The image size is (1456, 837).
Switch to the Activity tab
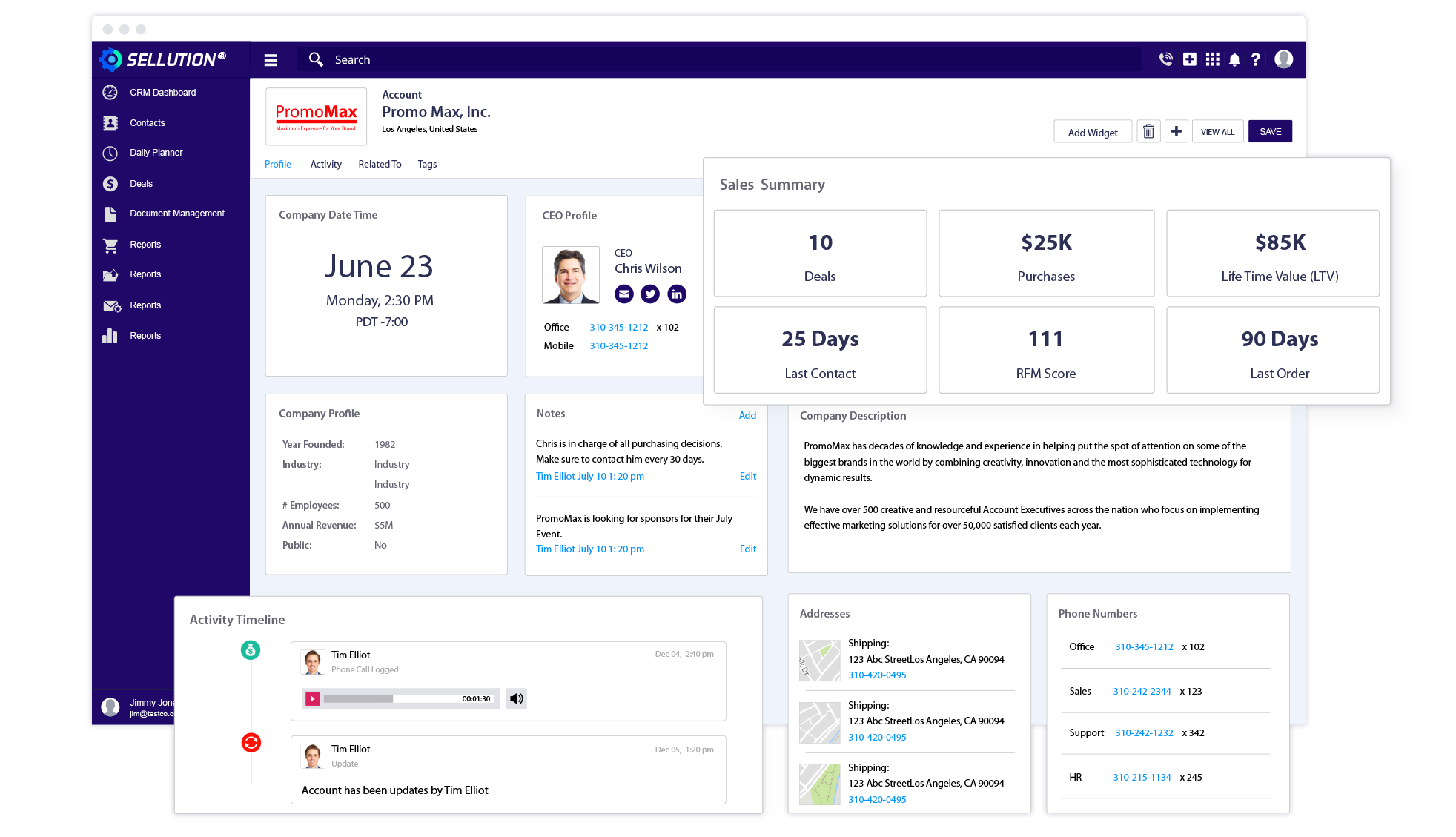(x=326, y=165)
